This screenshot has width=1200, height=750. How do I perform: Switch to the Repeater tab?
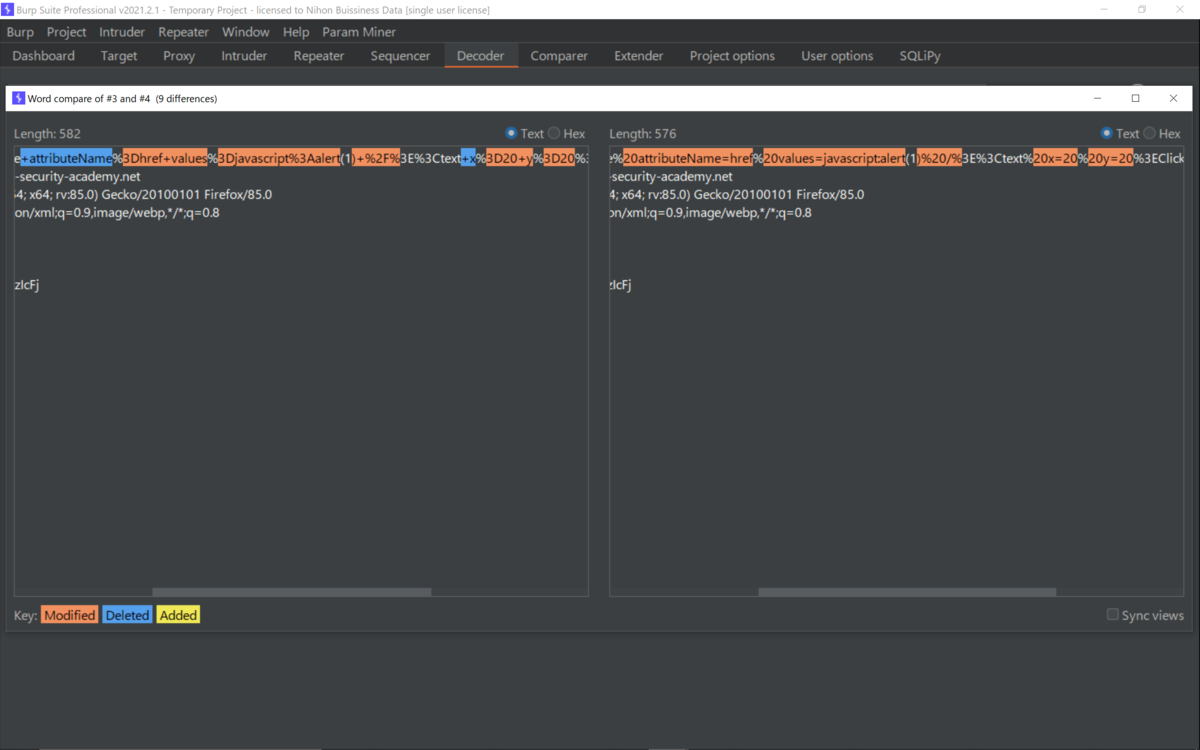319,56
